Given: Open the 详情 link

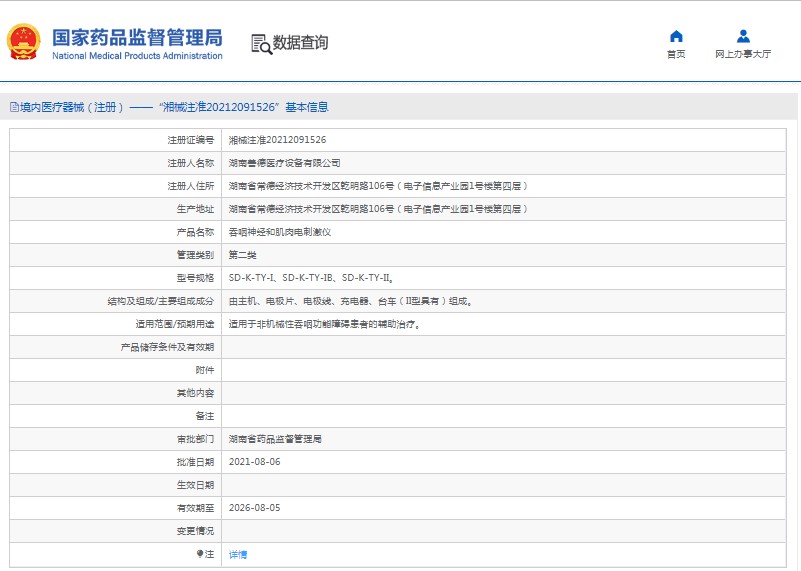Looking at the screenshot, I should [238, 554].
